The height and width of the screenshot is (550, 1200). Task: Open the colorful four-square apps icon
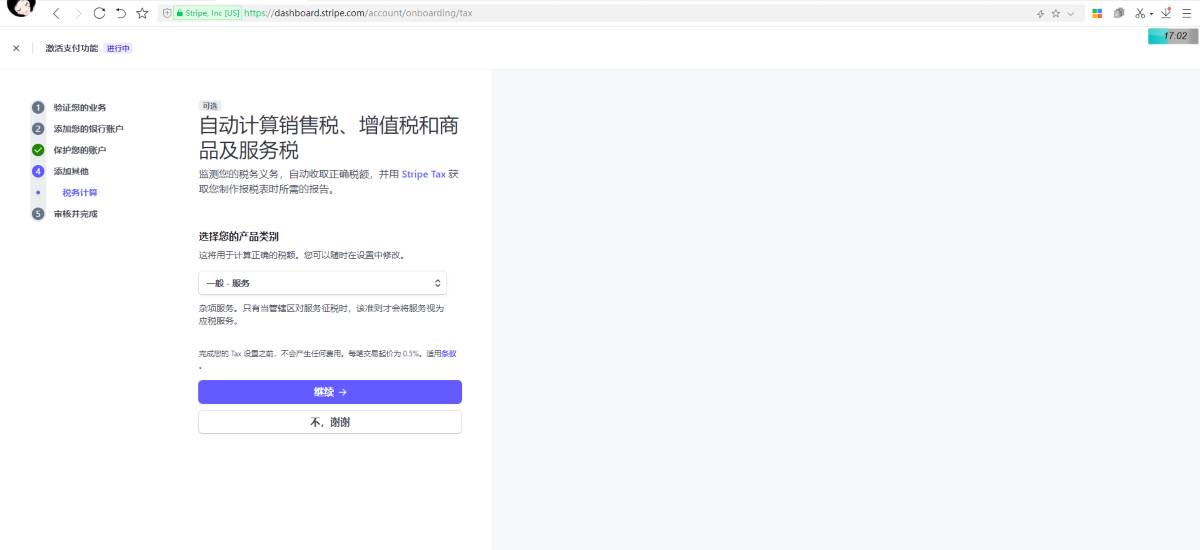(1097, 14)
